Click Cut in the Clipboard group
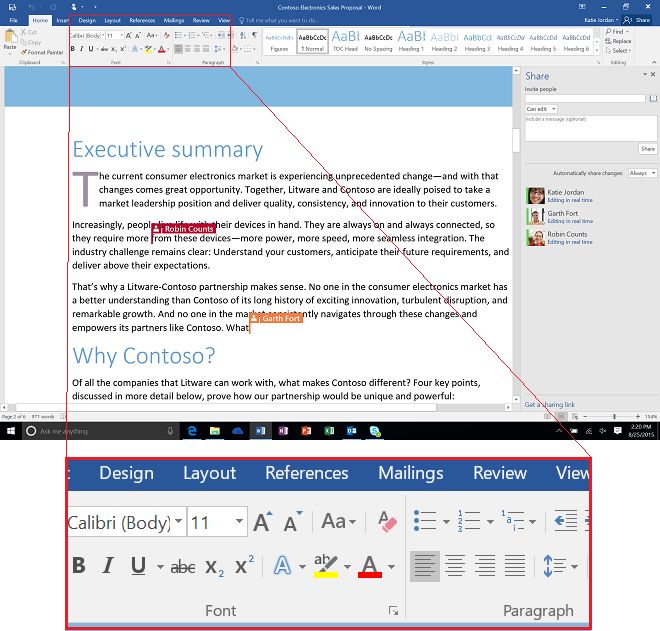Screen dimensions: 660x631 [29, 32]
